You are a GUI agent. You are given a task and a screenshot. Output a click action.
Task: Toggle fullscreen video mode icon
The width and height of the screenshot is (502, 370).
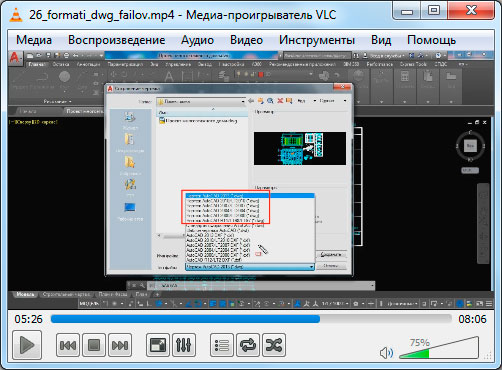pyautogui.click(x=158, y=345)
